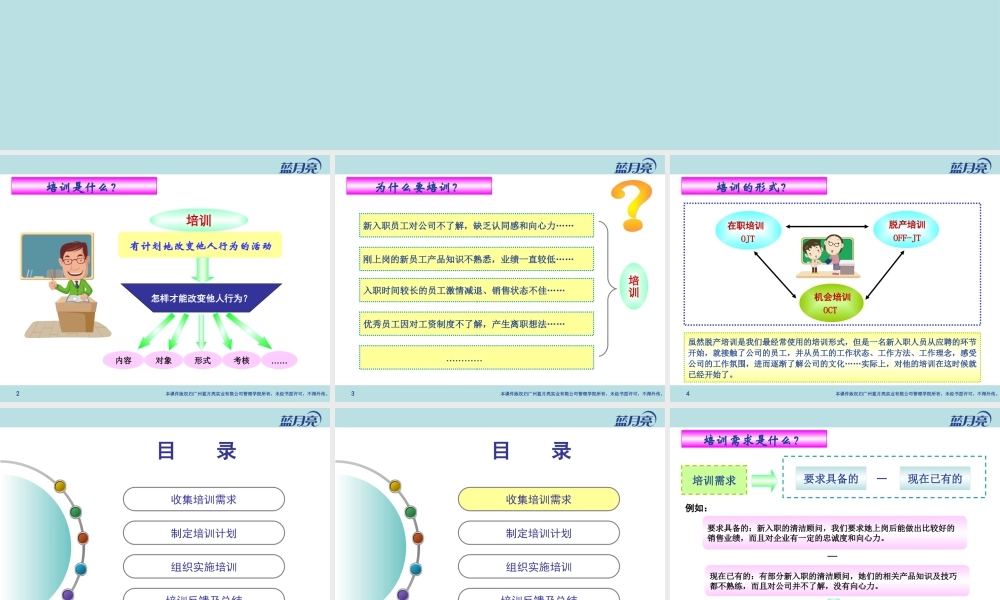Click the teacher cartoon illustration at the desk
The image size is (1000, 600).
(64, 284)
